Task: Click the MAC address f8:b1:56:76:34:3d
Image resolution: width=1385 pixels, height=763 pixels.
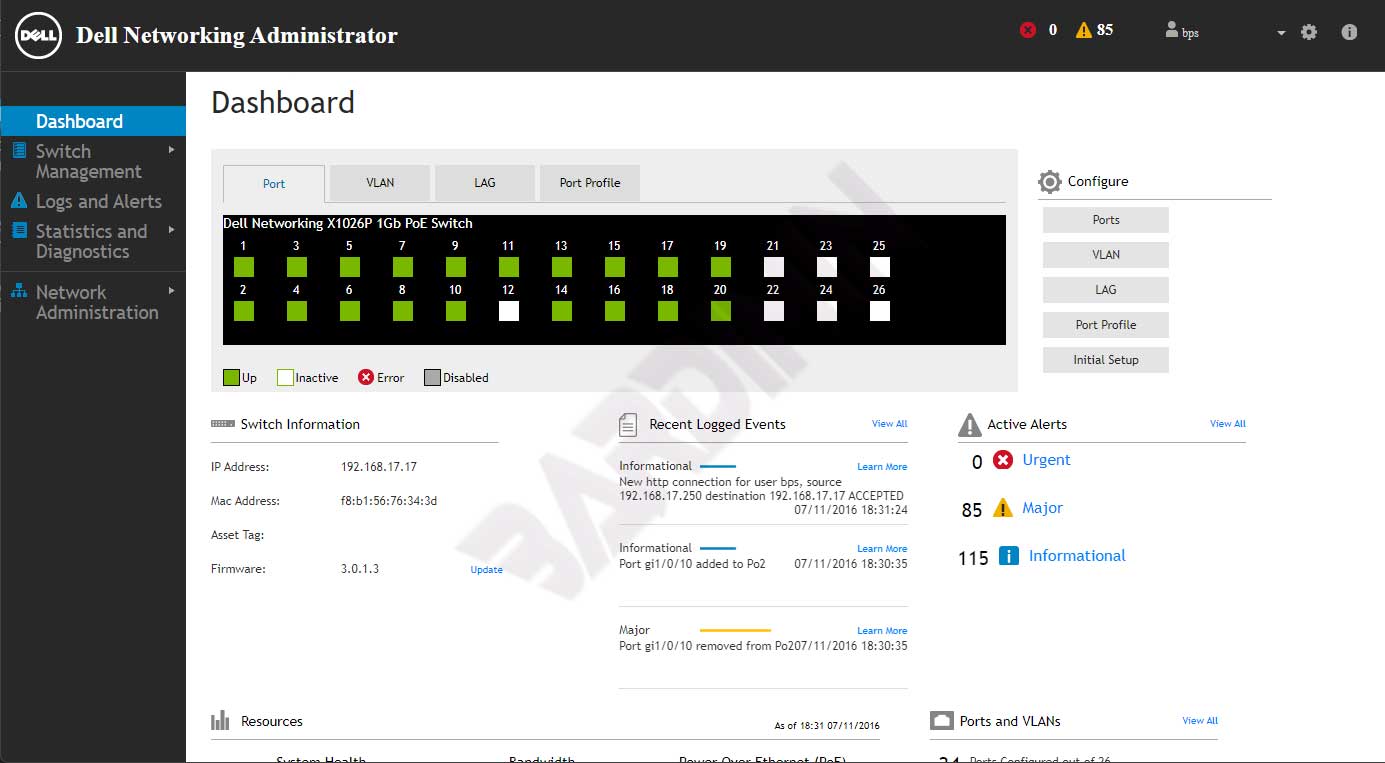Action: coord(389,501)
